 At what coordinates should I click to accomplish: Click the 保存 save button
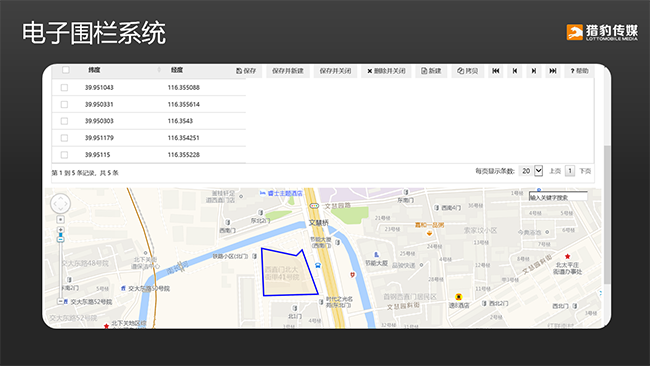[x=246, y=71]
